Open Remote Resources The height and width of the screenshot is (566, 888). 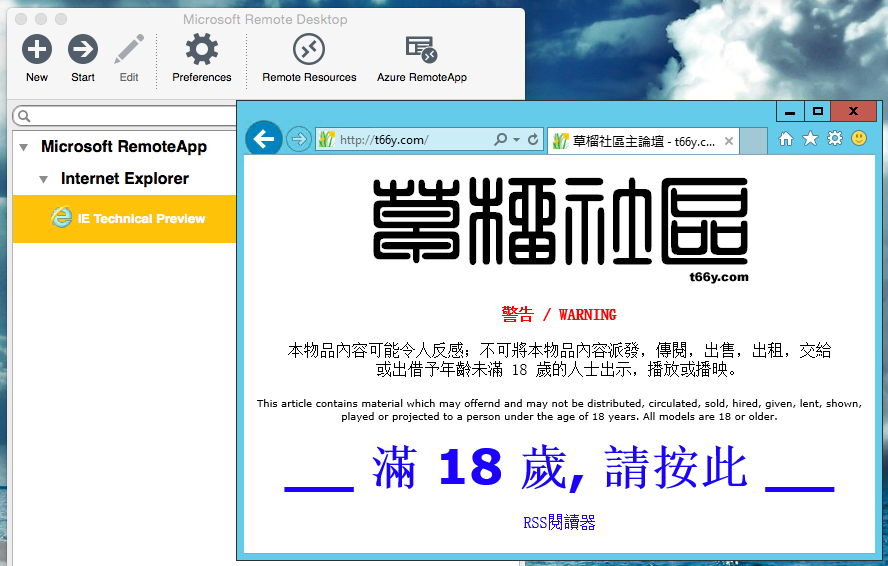pyautogui.click(x=309, y=49)
